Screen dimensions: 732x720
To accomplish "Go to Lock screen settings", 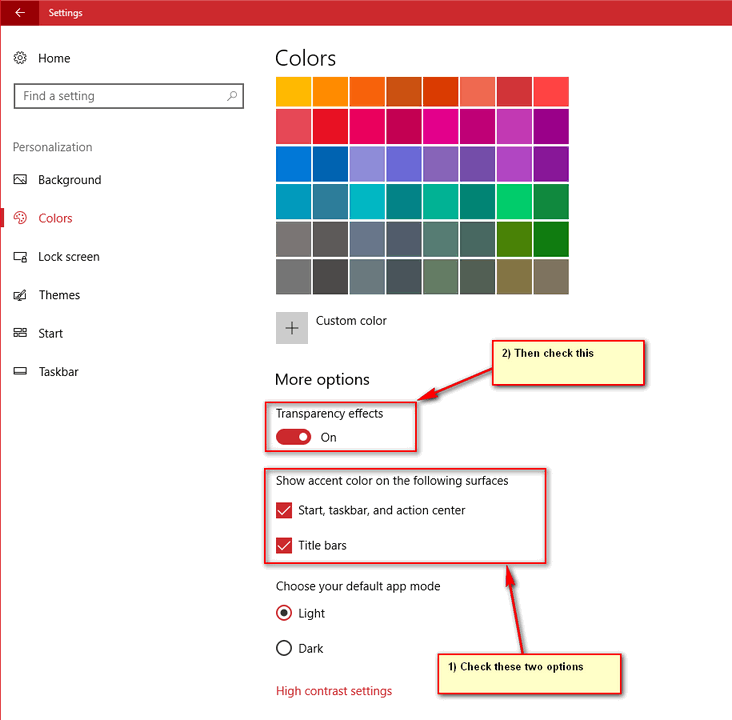I will point(69,257).
